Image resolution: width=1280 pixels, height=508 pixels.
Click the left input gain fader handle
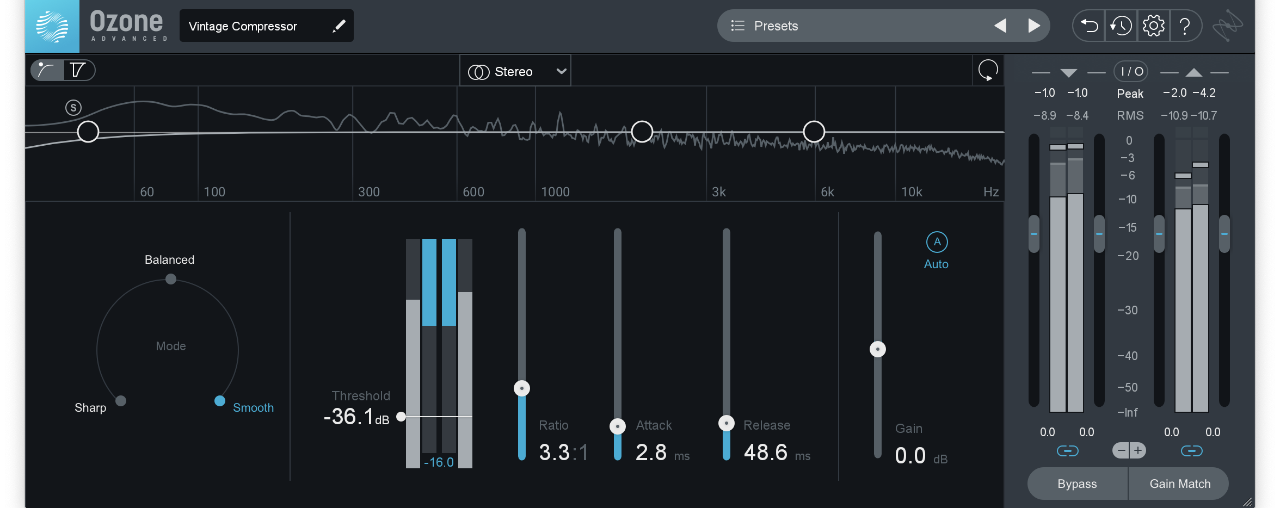[x=1034, y=234]
